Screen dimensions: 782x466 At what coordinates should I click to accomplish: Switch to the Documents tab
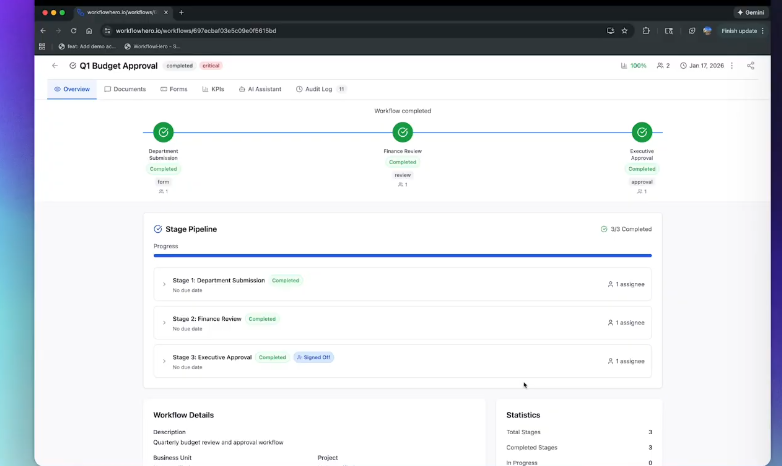[x=125, y=89]
